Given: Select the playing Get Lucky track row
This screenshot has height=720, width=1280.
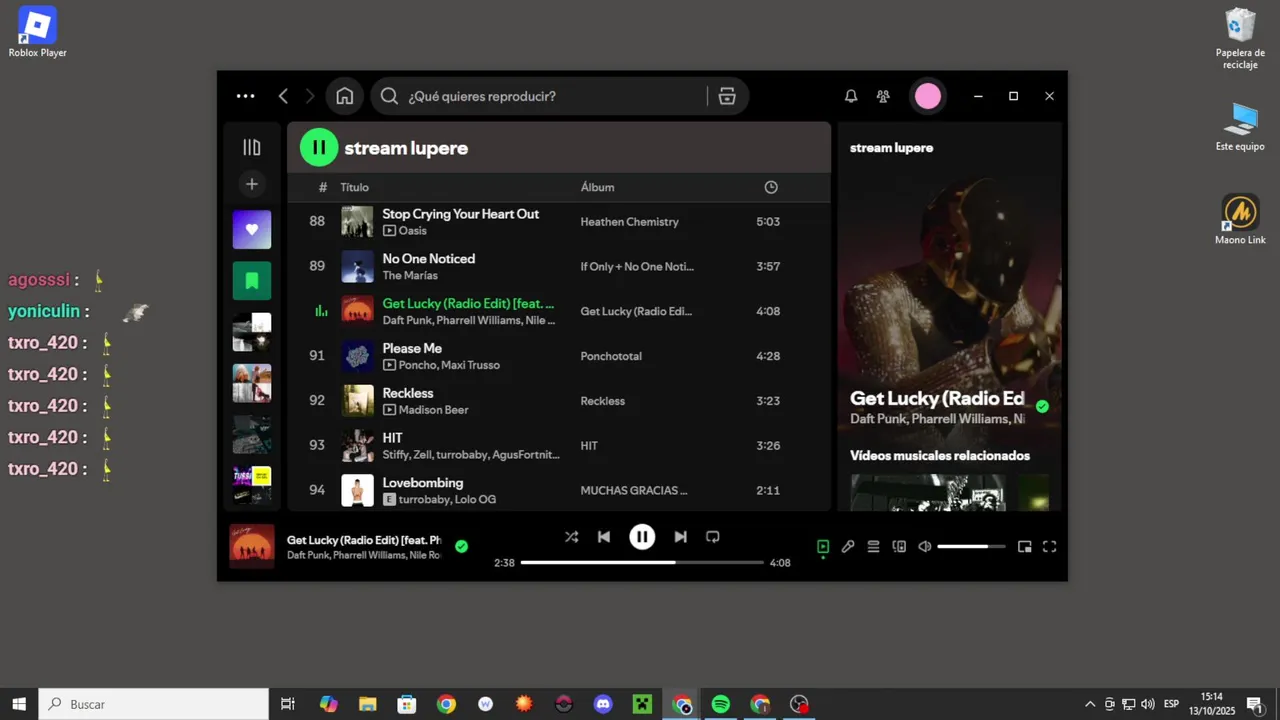Looking at the screenshot, I should 559,311.
